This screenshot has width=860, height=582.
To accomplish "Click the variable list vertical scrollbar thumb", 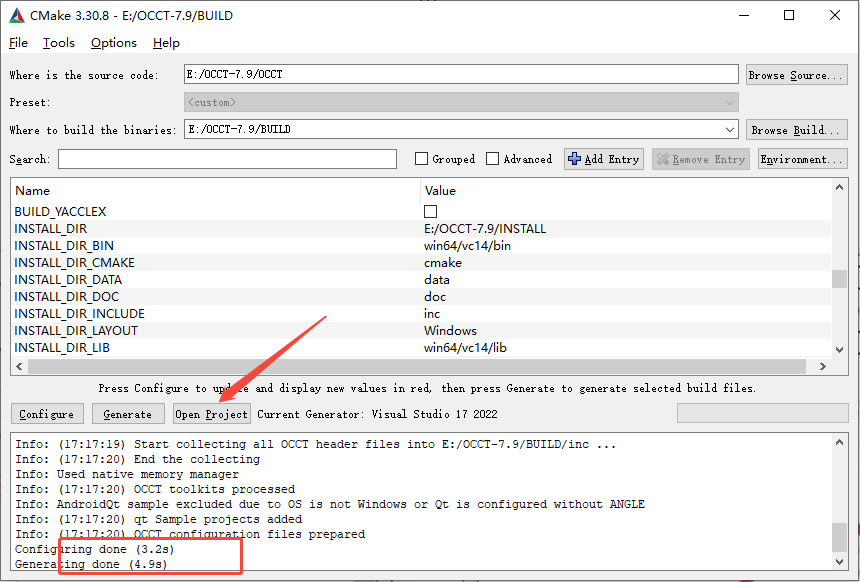I will click(x=839, y=279).
